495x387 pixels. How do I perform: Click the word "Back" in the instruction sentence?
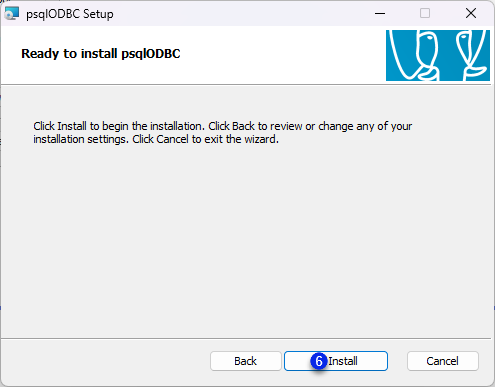pyautogui.click(x=243, y=126)
